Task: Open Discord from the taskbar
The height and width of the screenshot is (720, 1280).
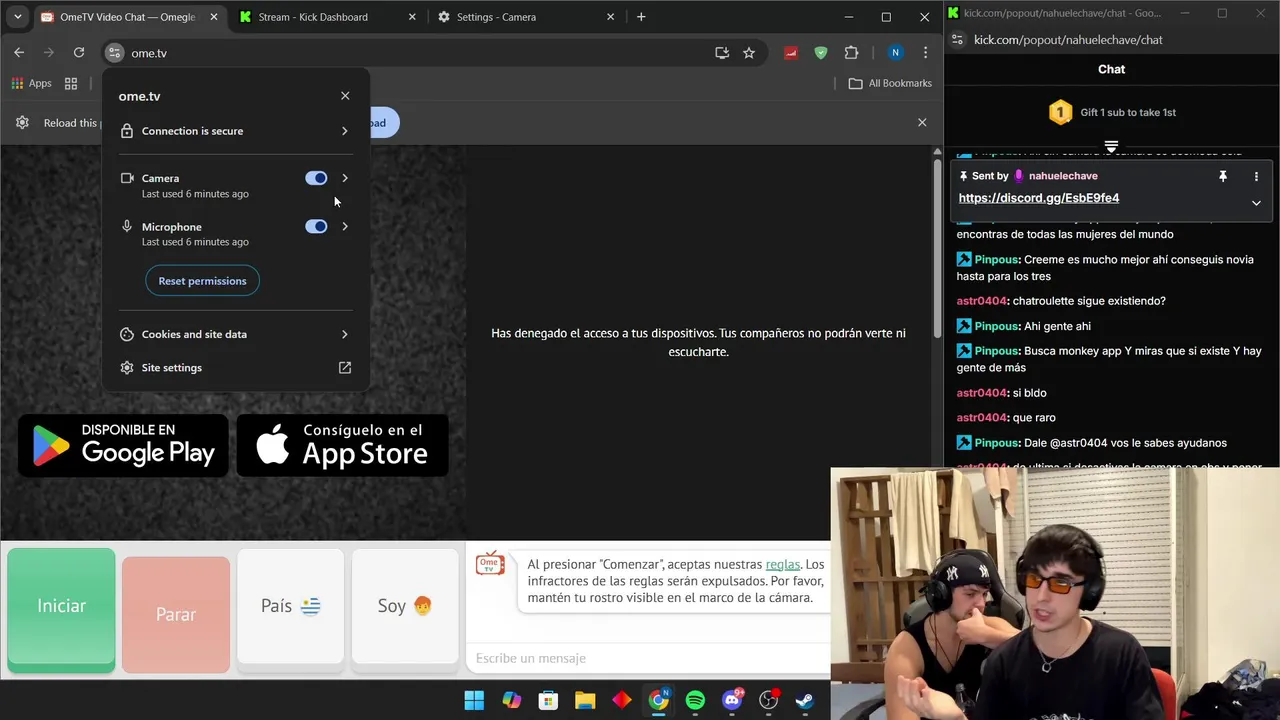Action: (x=732, y=700)
